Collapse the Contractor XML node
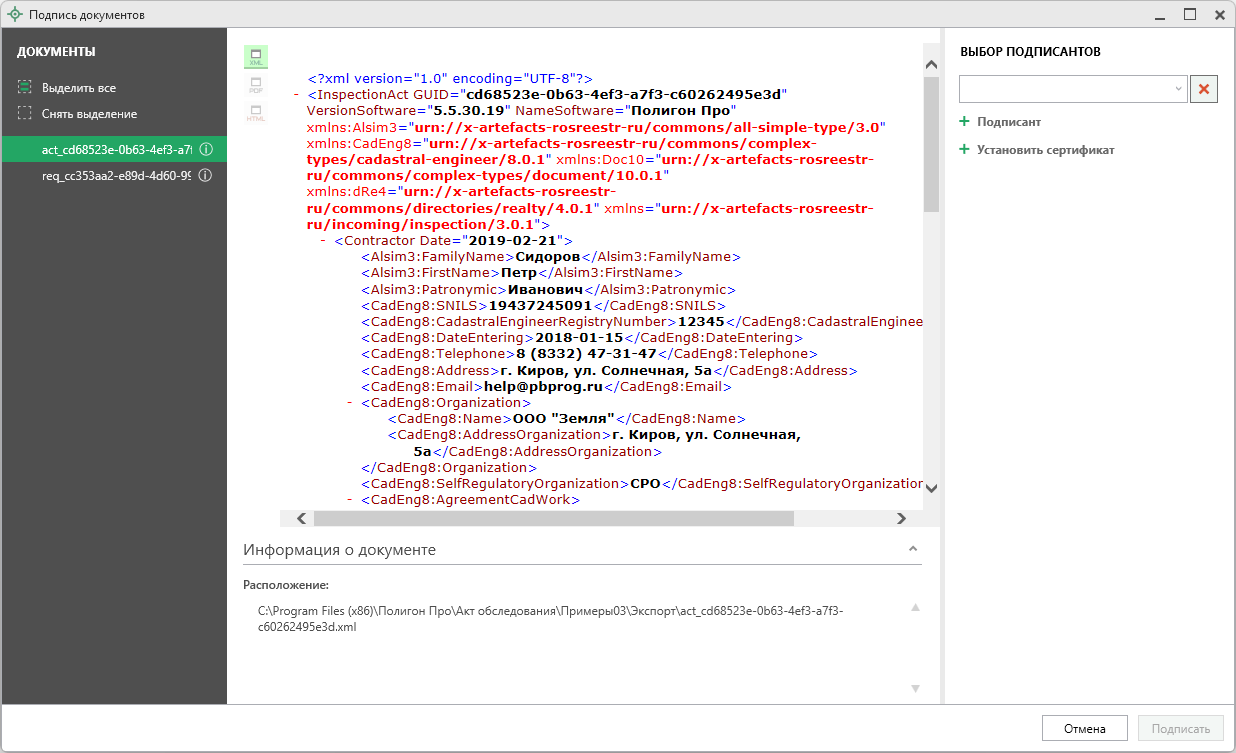This screenshot has height=753, width=1236. [x=324, y=241]
